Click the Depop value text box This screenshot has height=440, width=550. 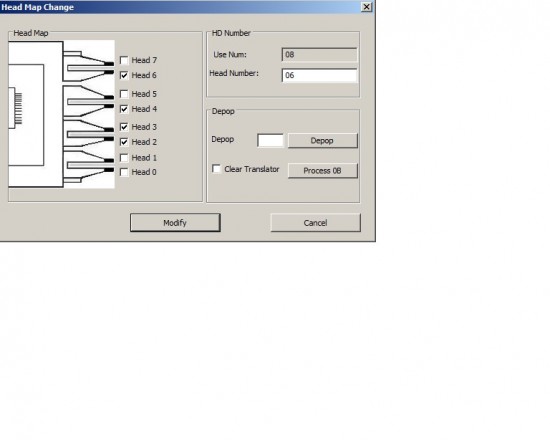pyautogui.click(x=270, y=141)
